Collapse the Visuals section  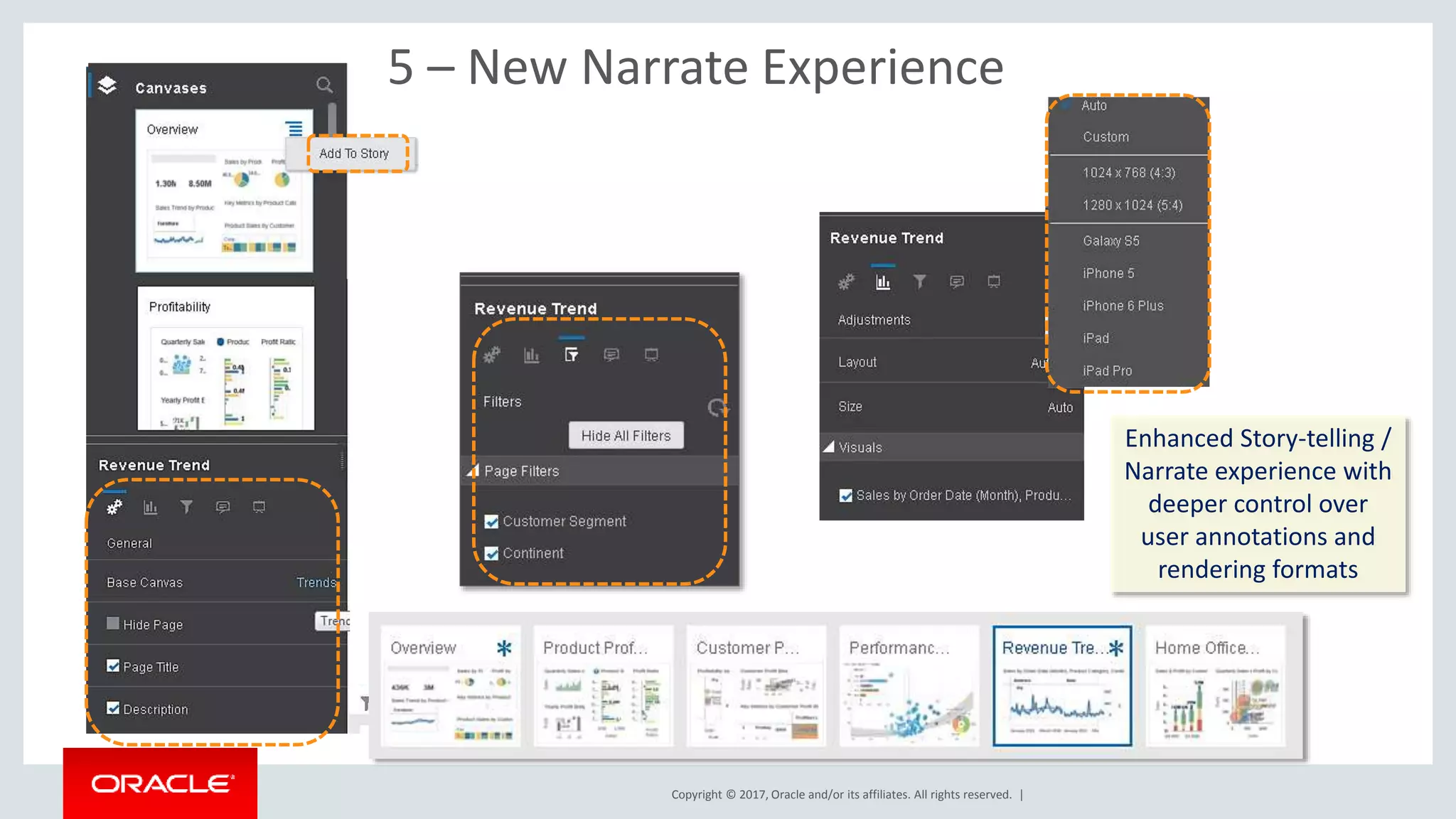[828, 447]
